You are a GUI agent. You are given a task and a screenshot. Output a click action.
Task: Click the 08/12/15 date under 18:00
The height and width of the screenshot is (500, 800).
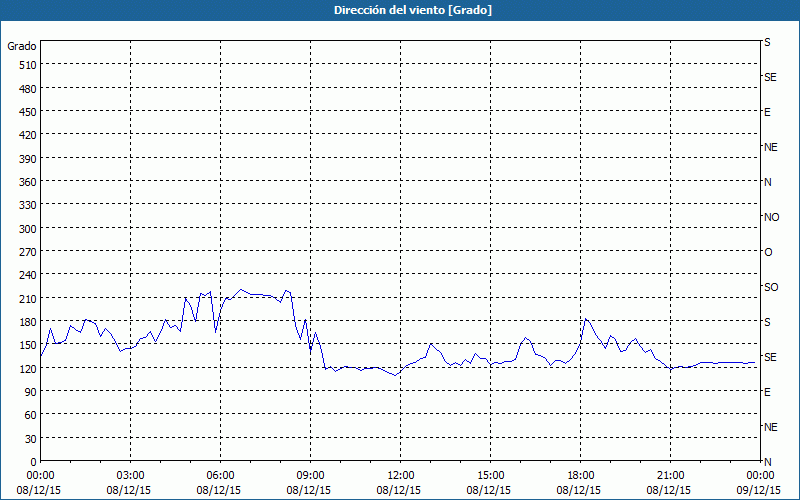579,490
